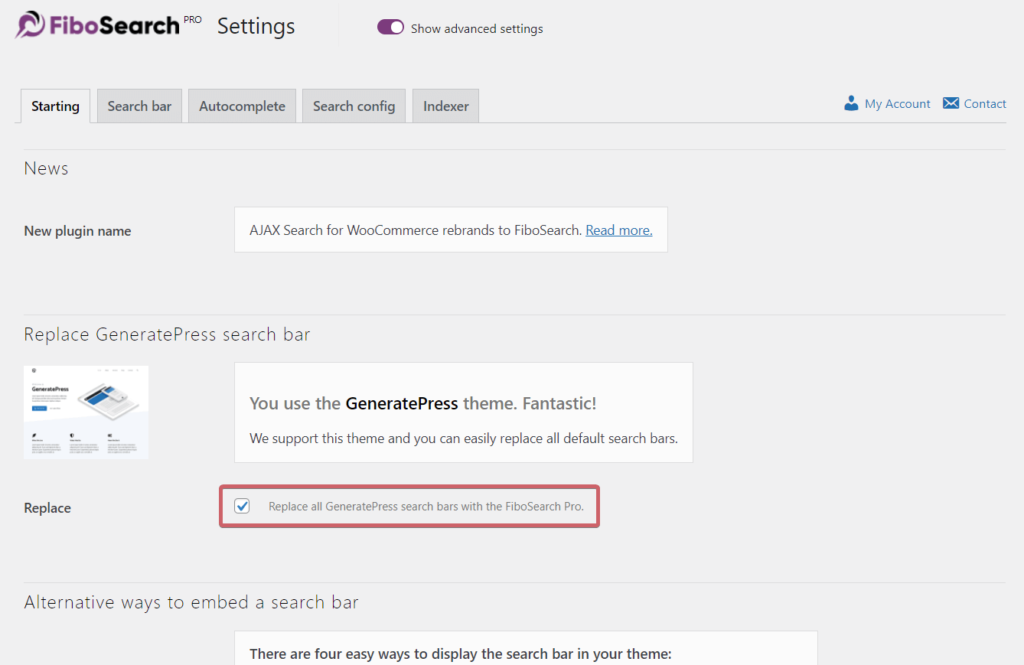
Task: Click the News section heading
Action: point(46,169)
